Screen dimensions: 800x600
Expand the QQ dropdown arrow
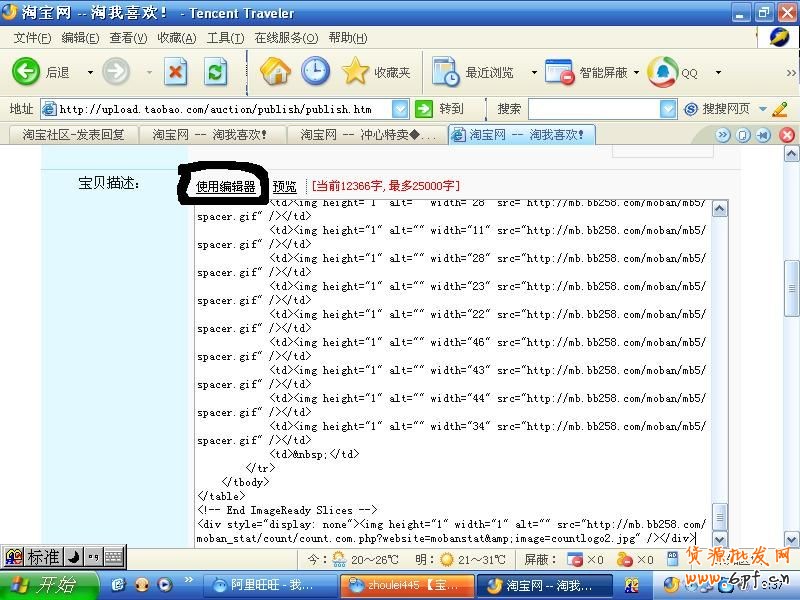pyautogui.click(x=718, y=72)
